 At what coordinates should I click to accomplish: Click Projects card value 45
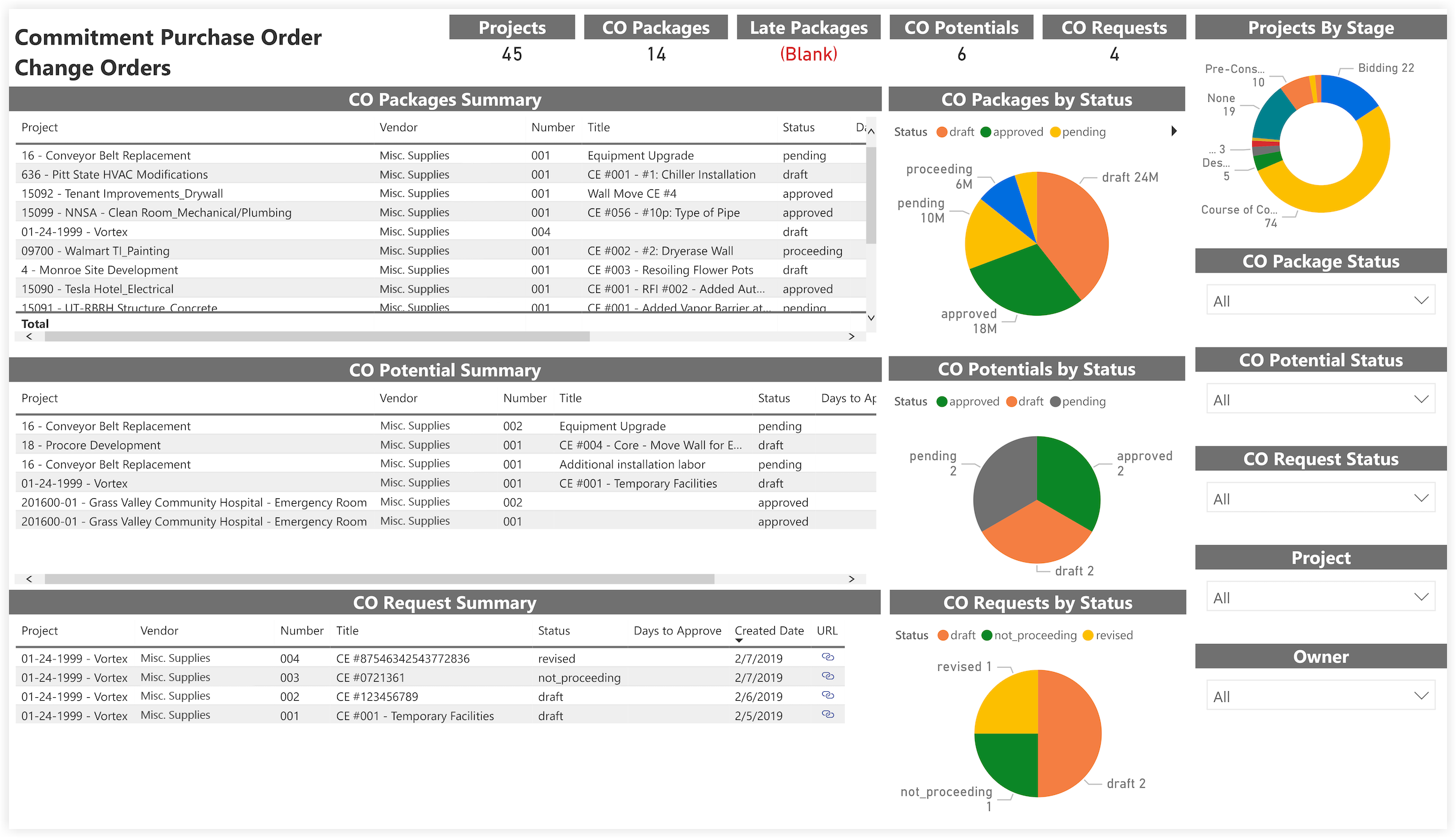click(x=512, y=55)
